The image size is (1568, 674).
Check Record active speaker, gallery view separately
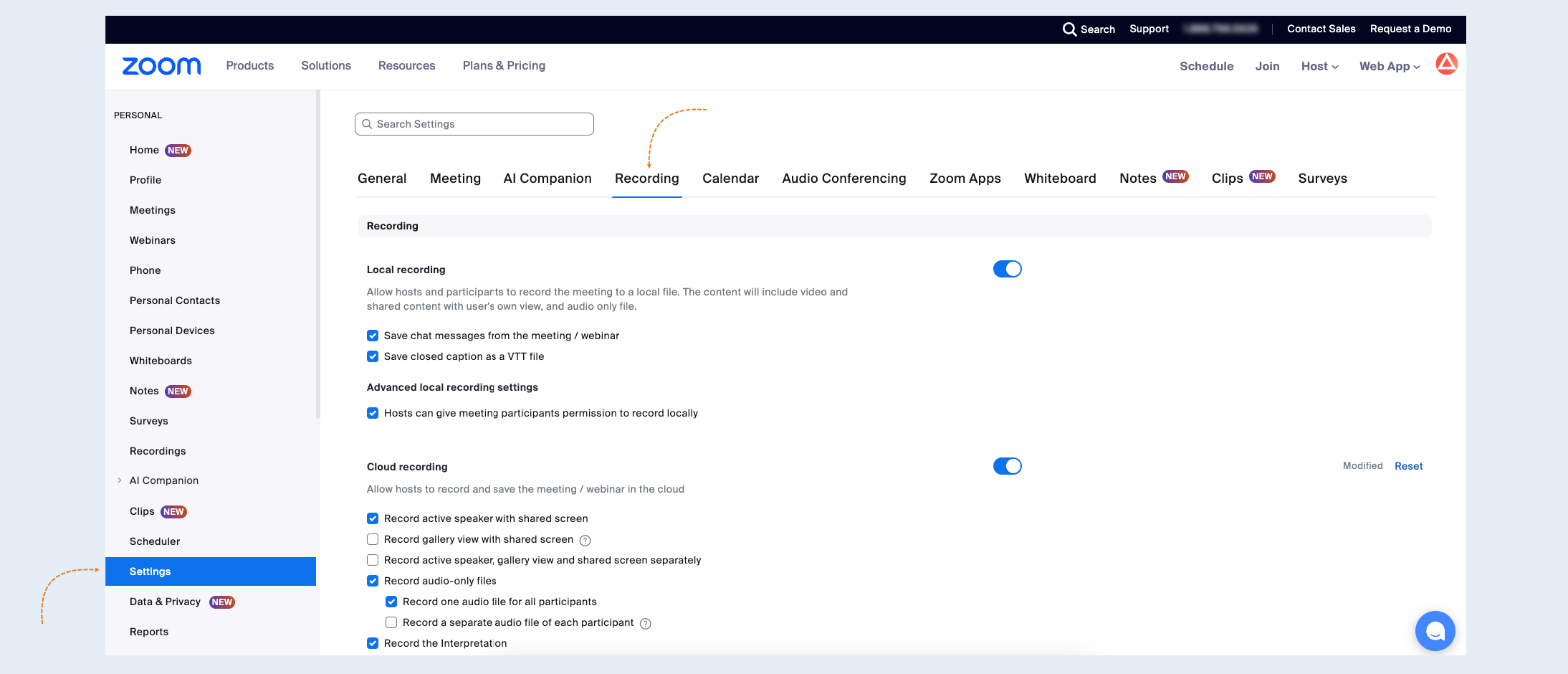(373, 560)
